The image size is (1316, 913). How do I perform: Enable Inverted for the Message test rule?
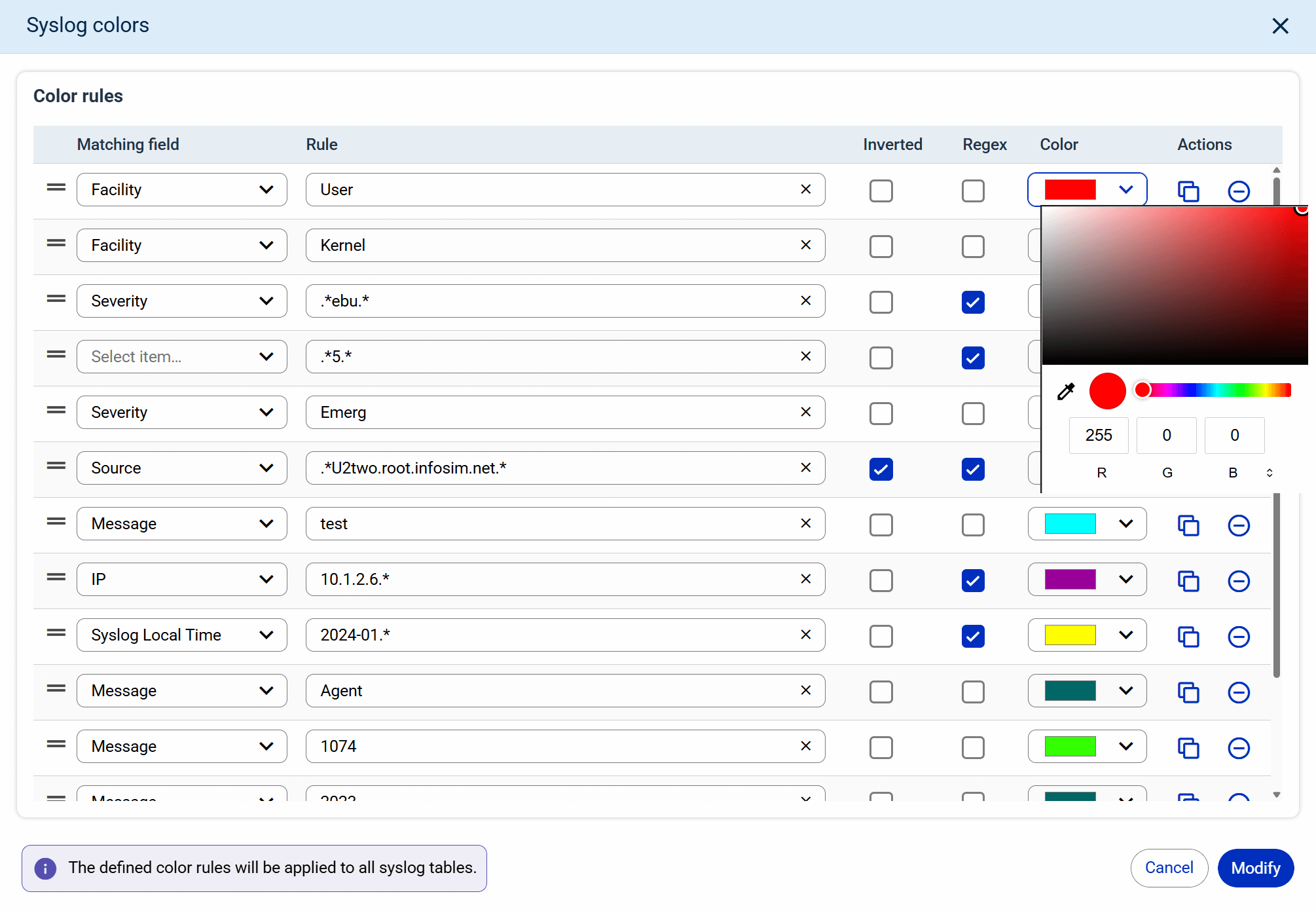tap(881, 525)
